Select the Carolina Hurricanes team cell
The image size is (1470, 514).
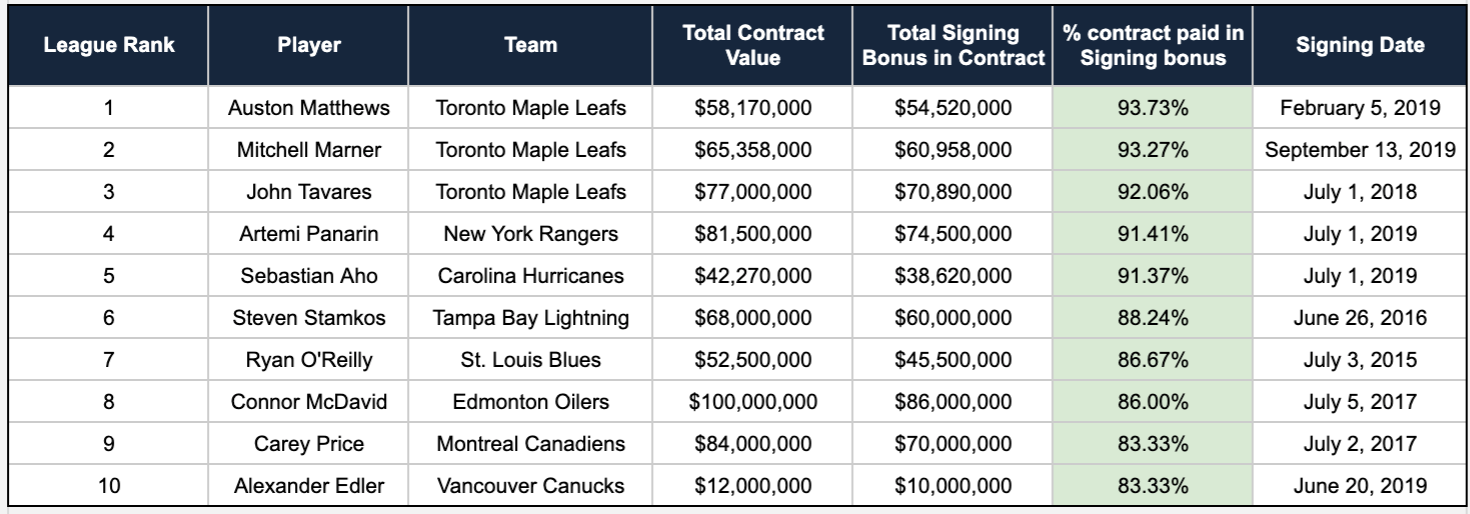531,276
